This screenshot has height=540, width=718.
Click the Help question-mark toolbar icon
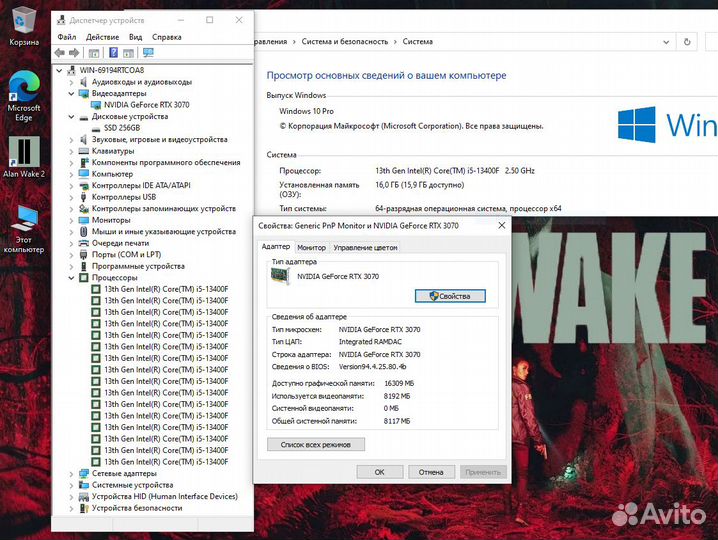114,53
